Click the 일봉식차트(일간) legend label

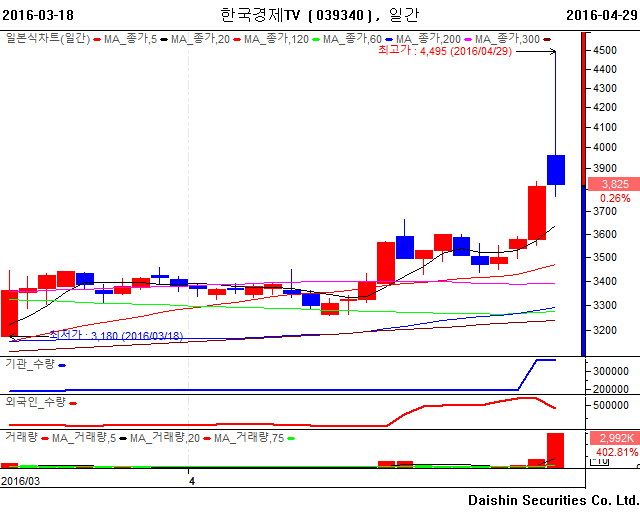[48, 39]
